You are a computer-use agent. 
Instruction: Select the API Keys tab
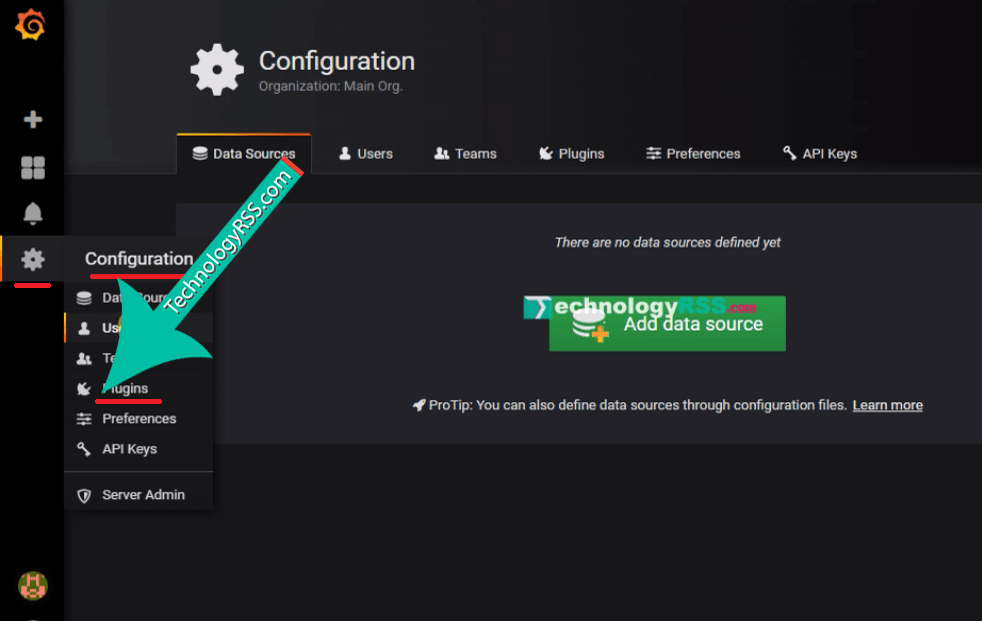coord(819,154)
